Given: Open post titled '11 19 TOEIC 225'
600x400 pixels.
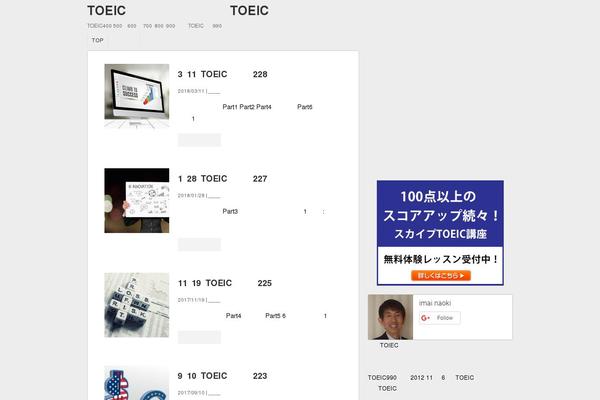Looking at the screenshot, I should click(x=225, y=283).
